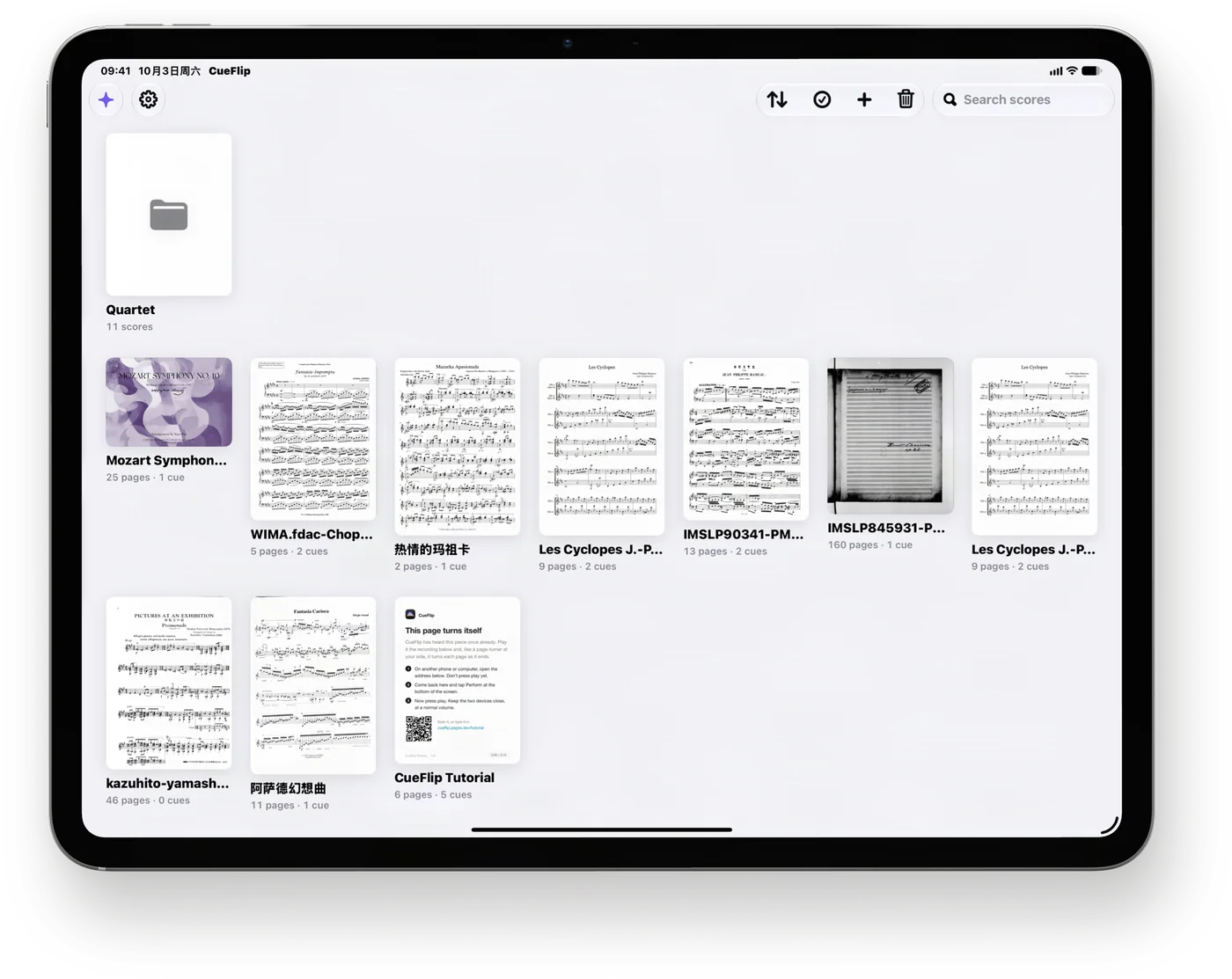Enable select mode with checkmark circle

(822, 99)
